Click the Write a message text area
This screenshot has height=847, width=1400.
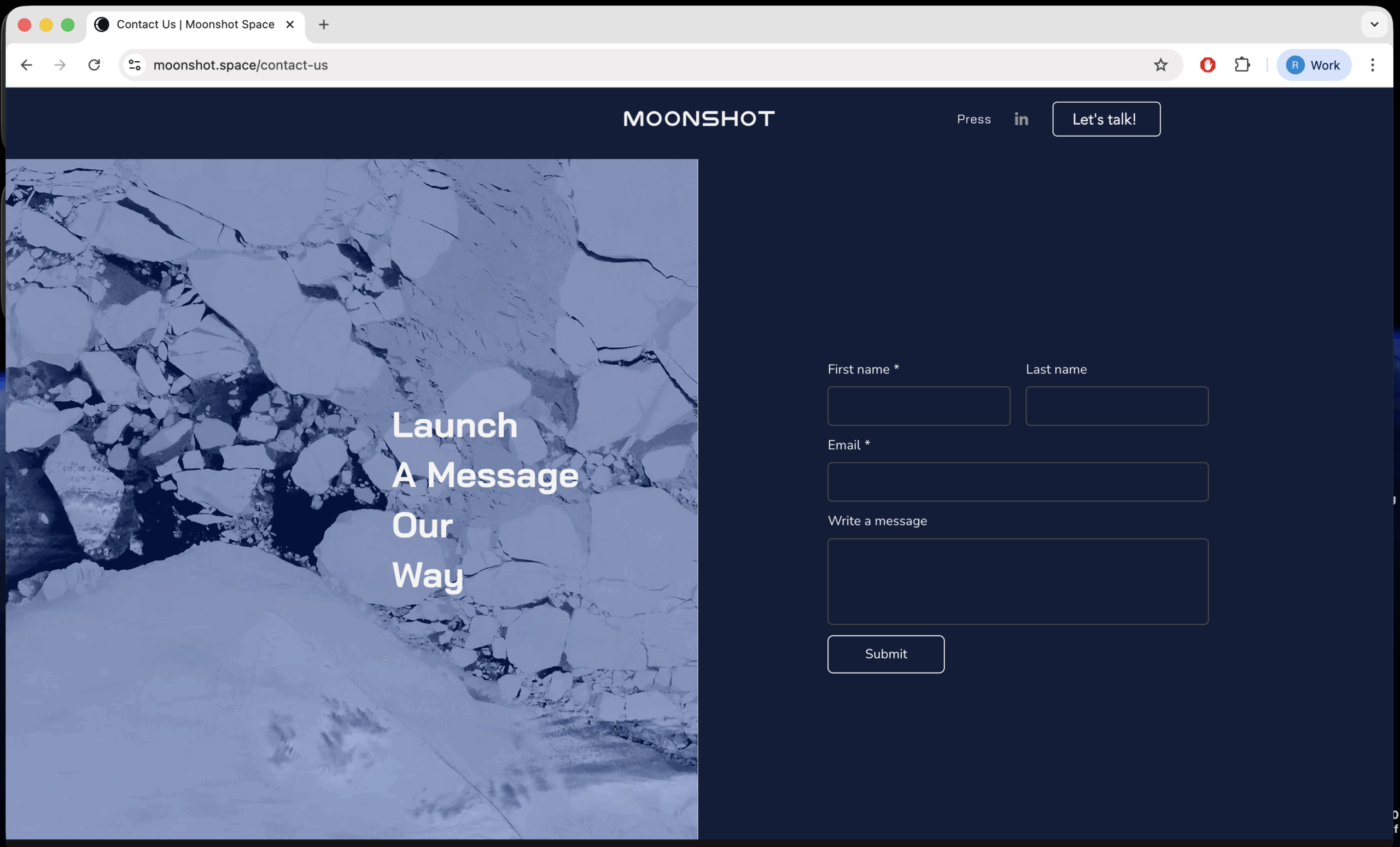[x=1017, y=581]
